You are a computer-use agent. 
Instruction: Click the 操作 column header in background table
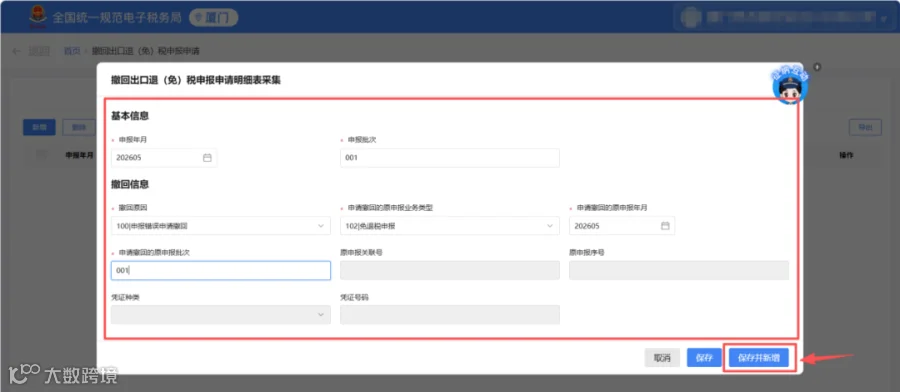click(x=847, y=155)
